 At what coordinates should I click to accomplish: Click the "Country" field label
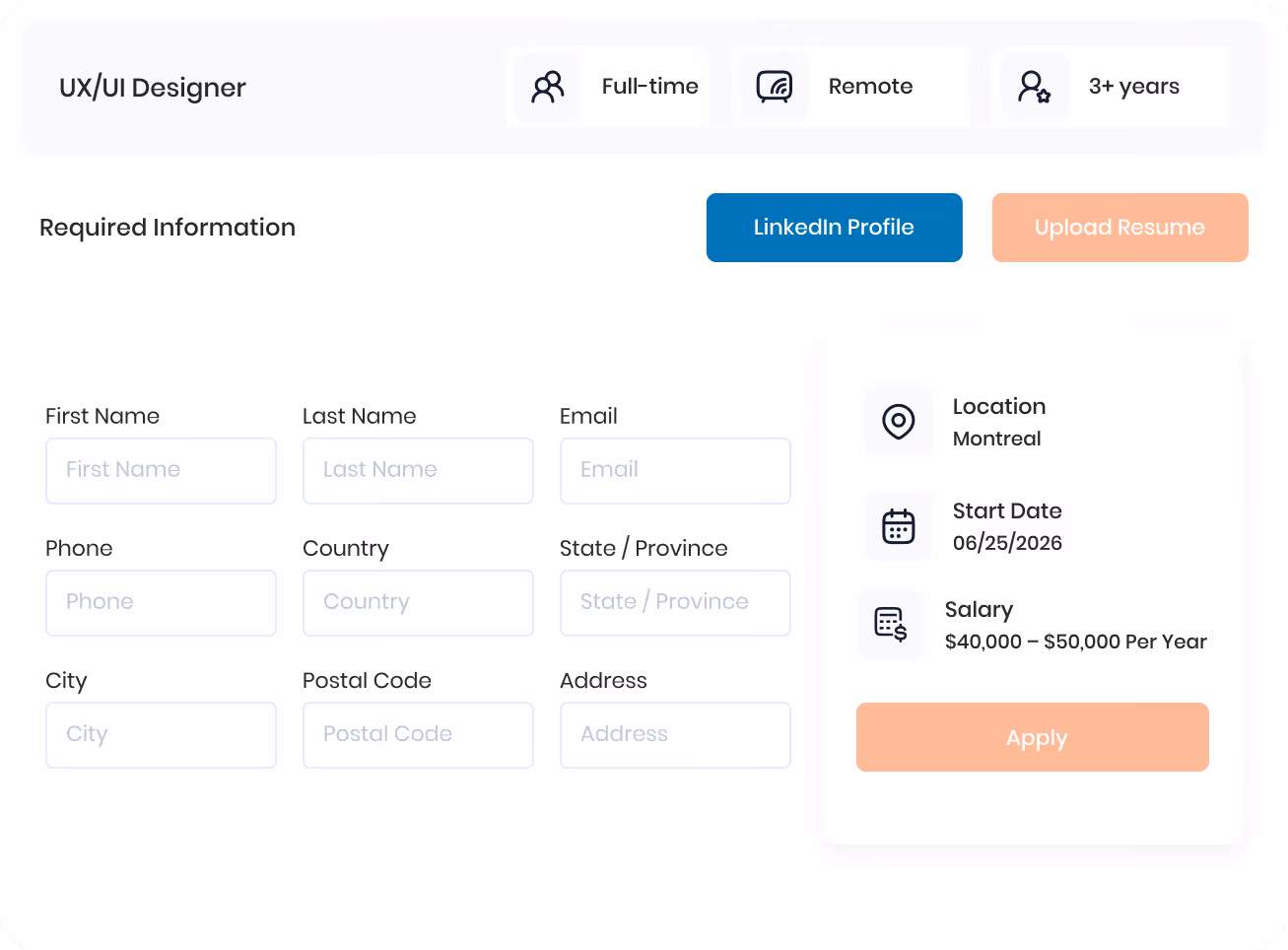346,549
